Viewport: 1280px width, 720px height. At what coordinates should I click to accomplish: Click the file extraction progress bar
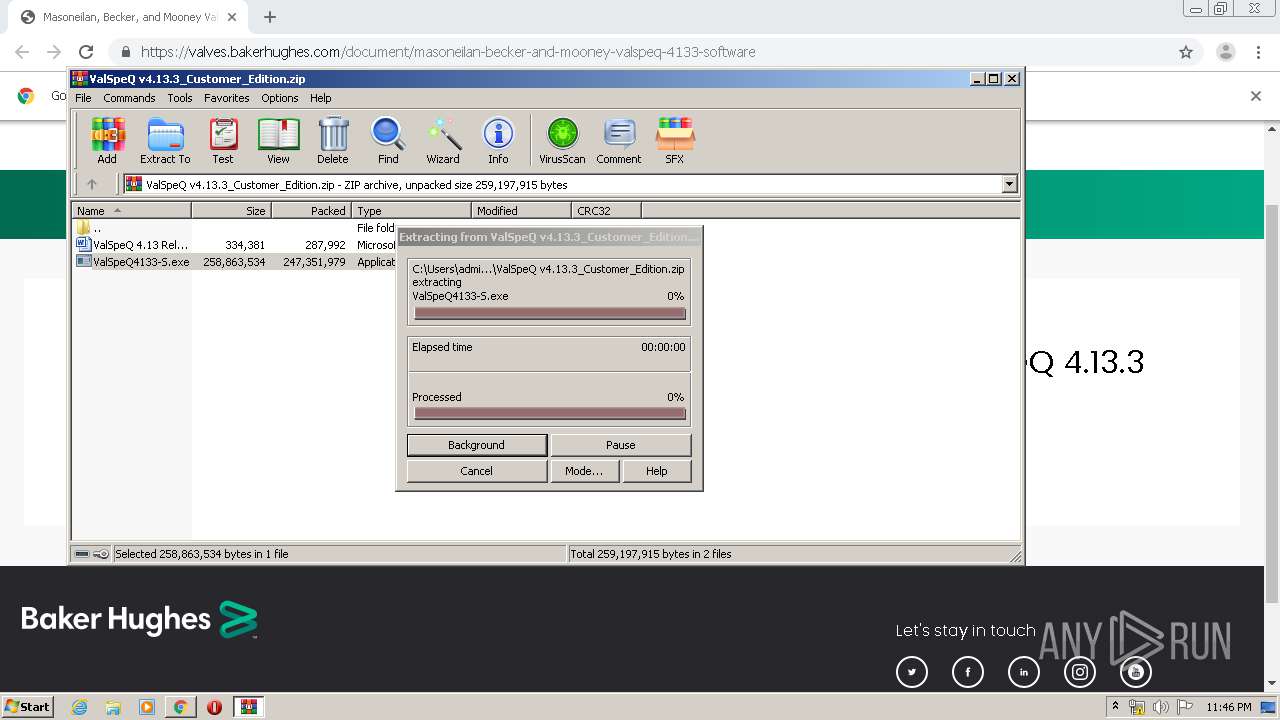coord(550,313)
